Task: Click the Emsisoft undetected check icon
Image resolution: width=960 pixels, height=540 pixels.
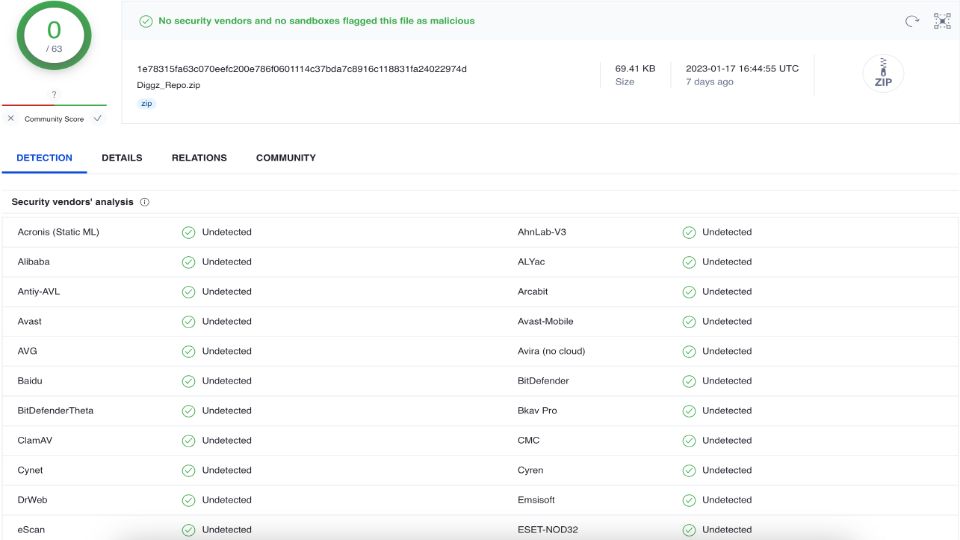Action: click(689, 500)
